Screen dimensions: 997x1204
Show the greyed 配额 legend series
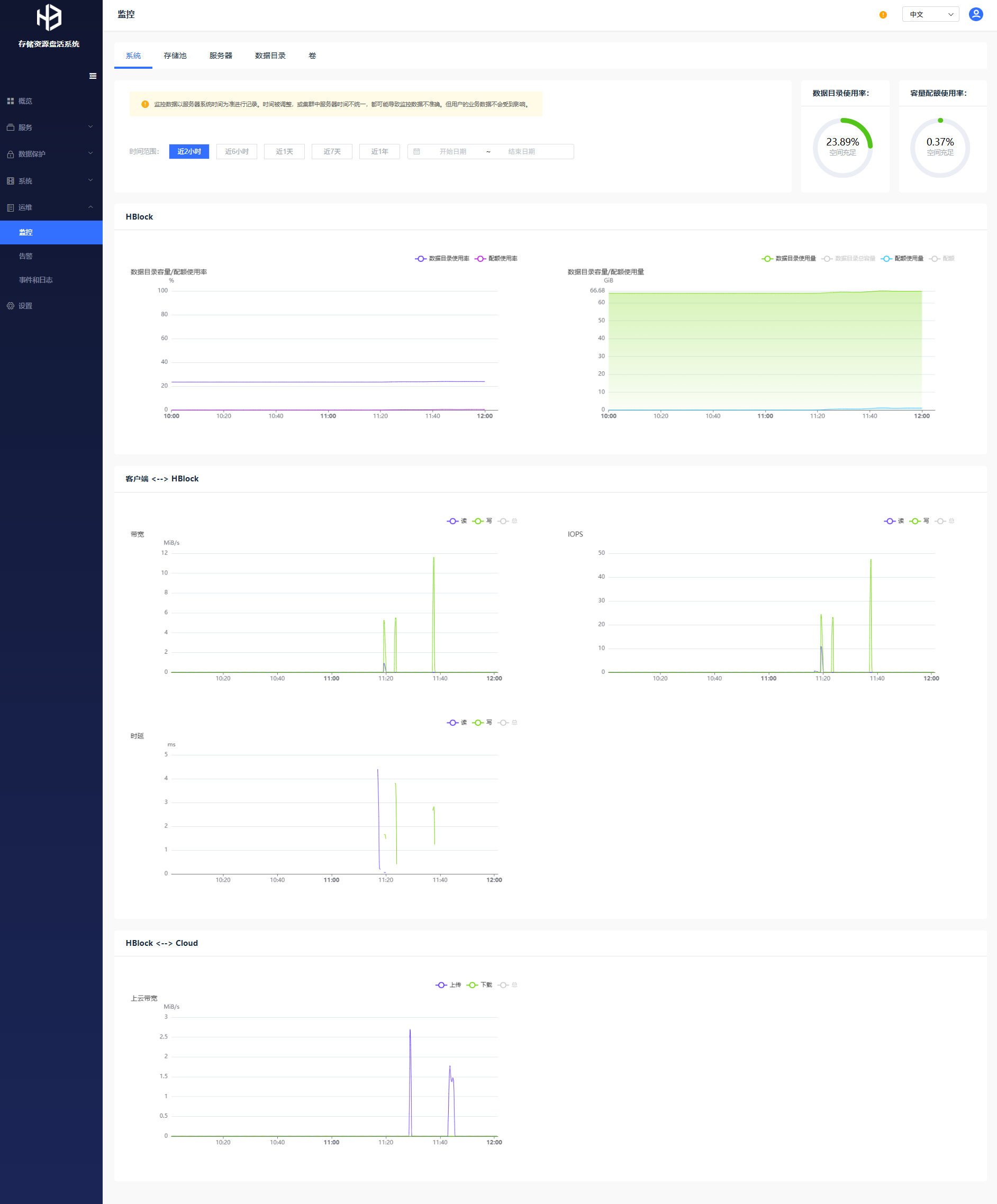[x=942, y=259]
